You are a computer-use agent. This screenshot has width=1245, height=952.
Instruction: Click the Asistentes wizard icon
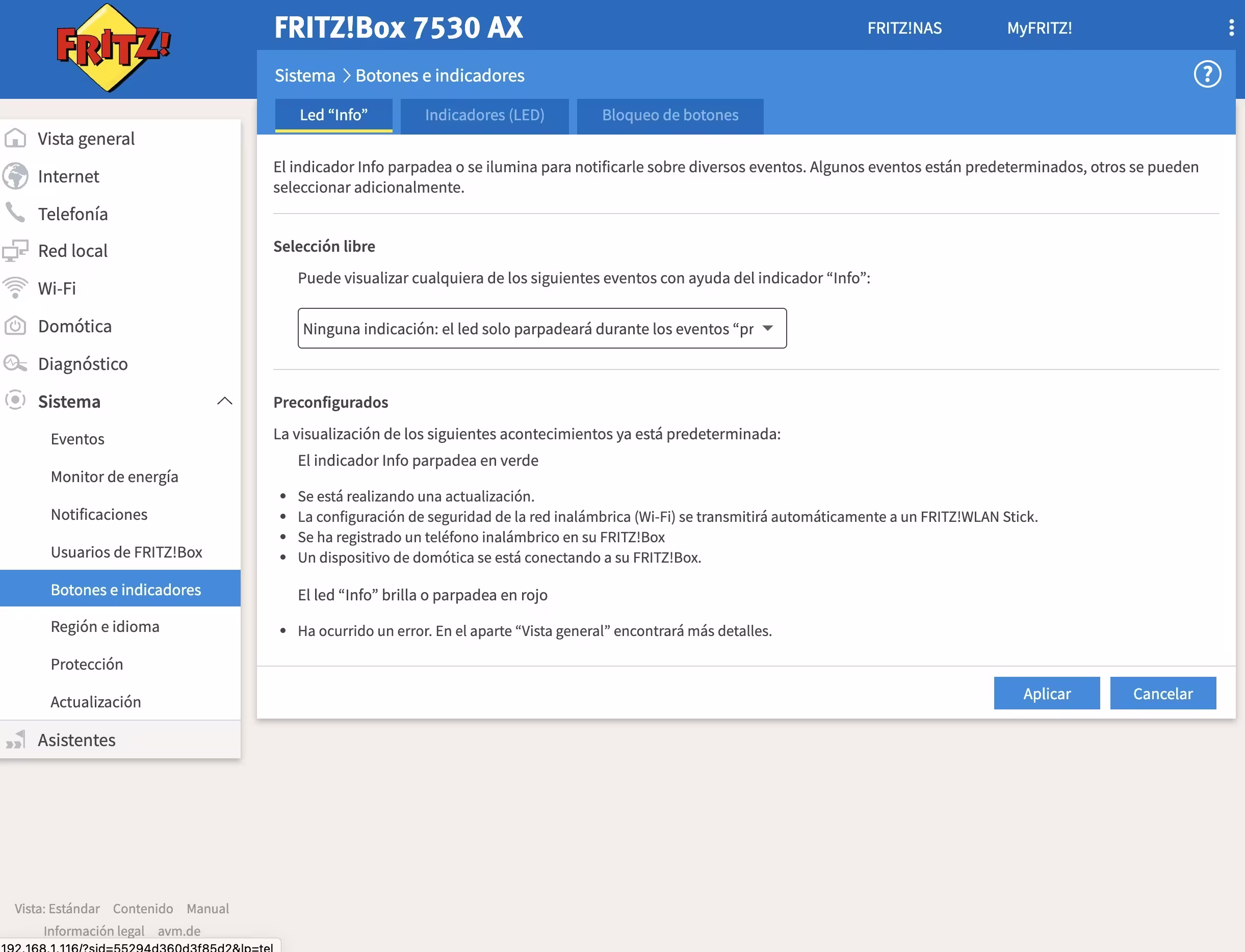(x=15, y=739)
